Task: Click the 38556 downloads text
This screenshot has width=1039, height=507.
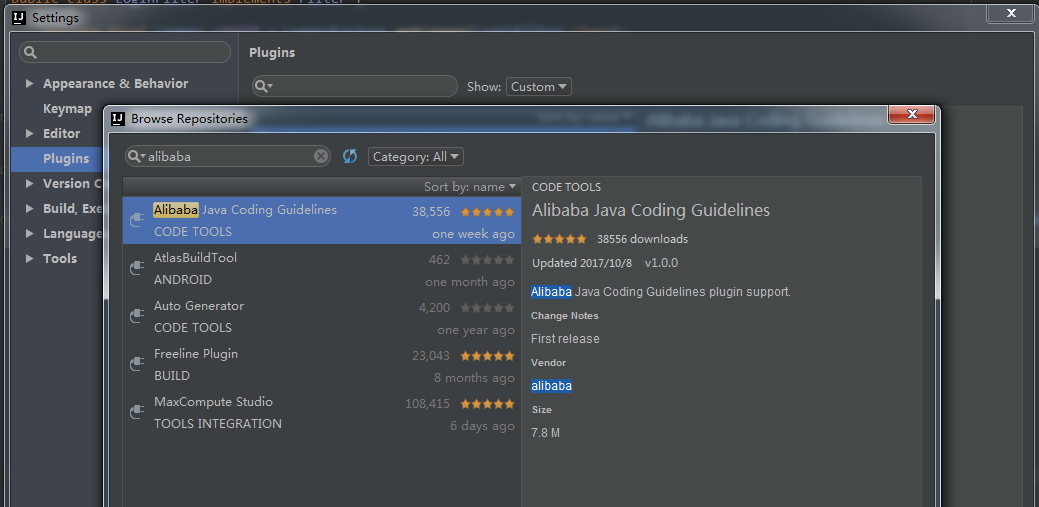Action: point(642,239)
